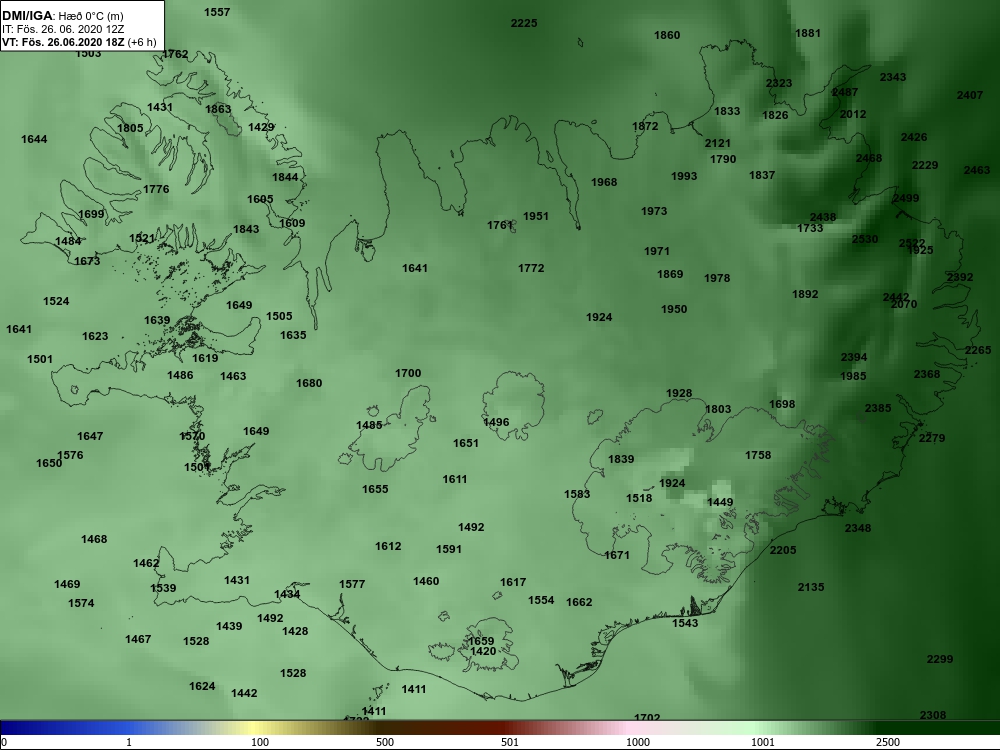Select the map value 1651
This screenshot has height=750, width=1000.
(466, 443)
